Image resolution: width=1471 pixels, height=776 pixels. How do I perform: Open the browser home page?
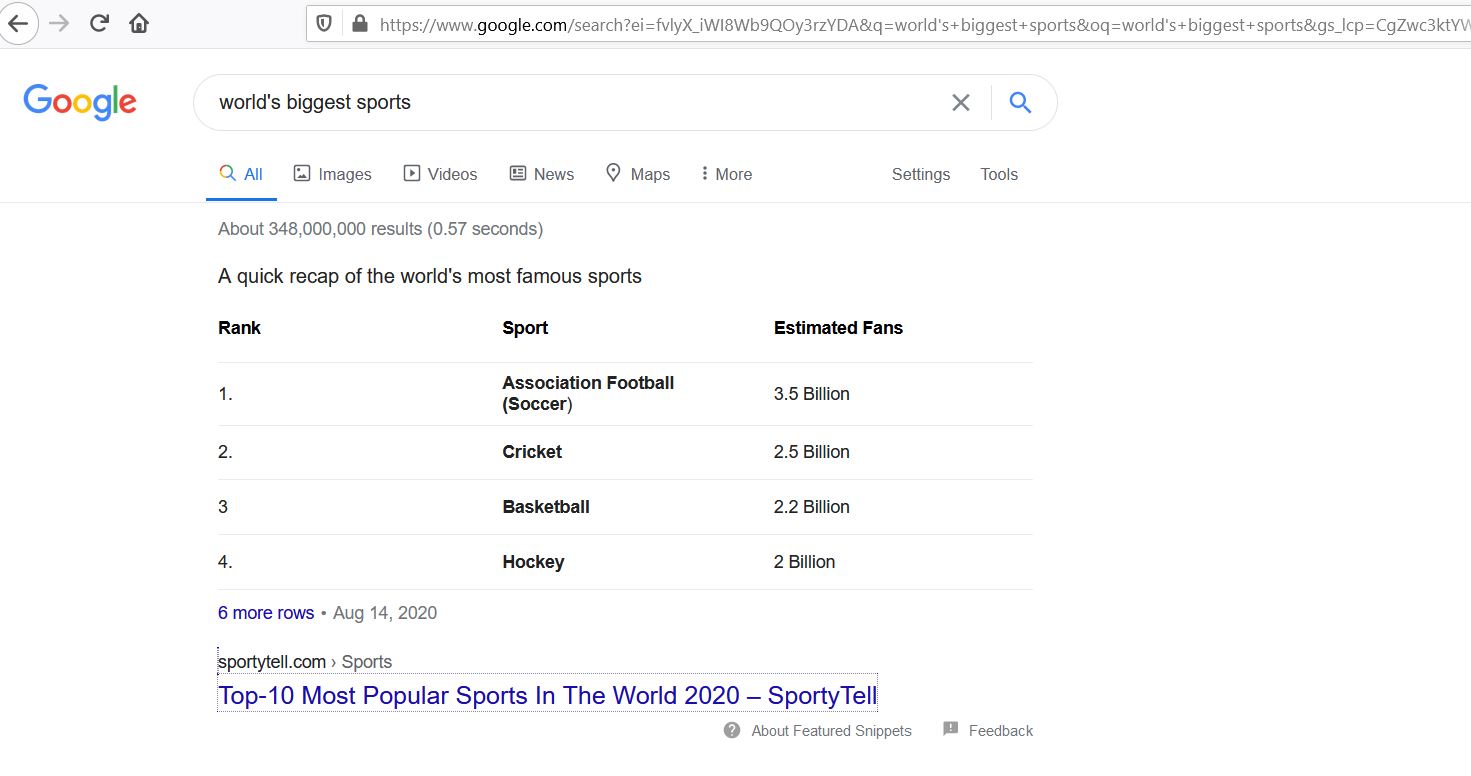pos(139,23)
